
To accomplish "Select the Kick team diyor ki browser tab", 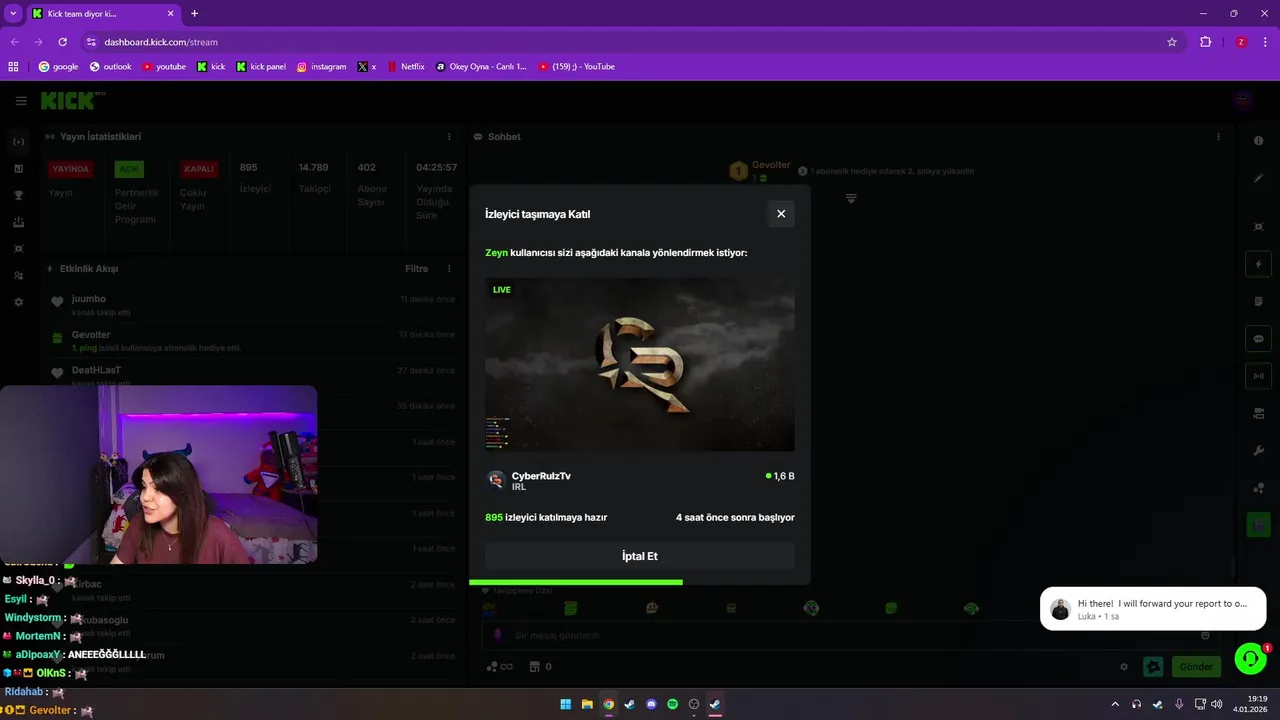I will tap(102, 14).
